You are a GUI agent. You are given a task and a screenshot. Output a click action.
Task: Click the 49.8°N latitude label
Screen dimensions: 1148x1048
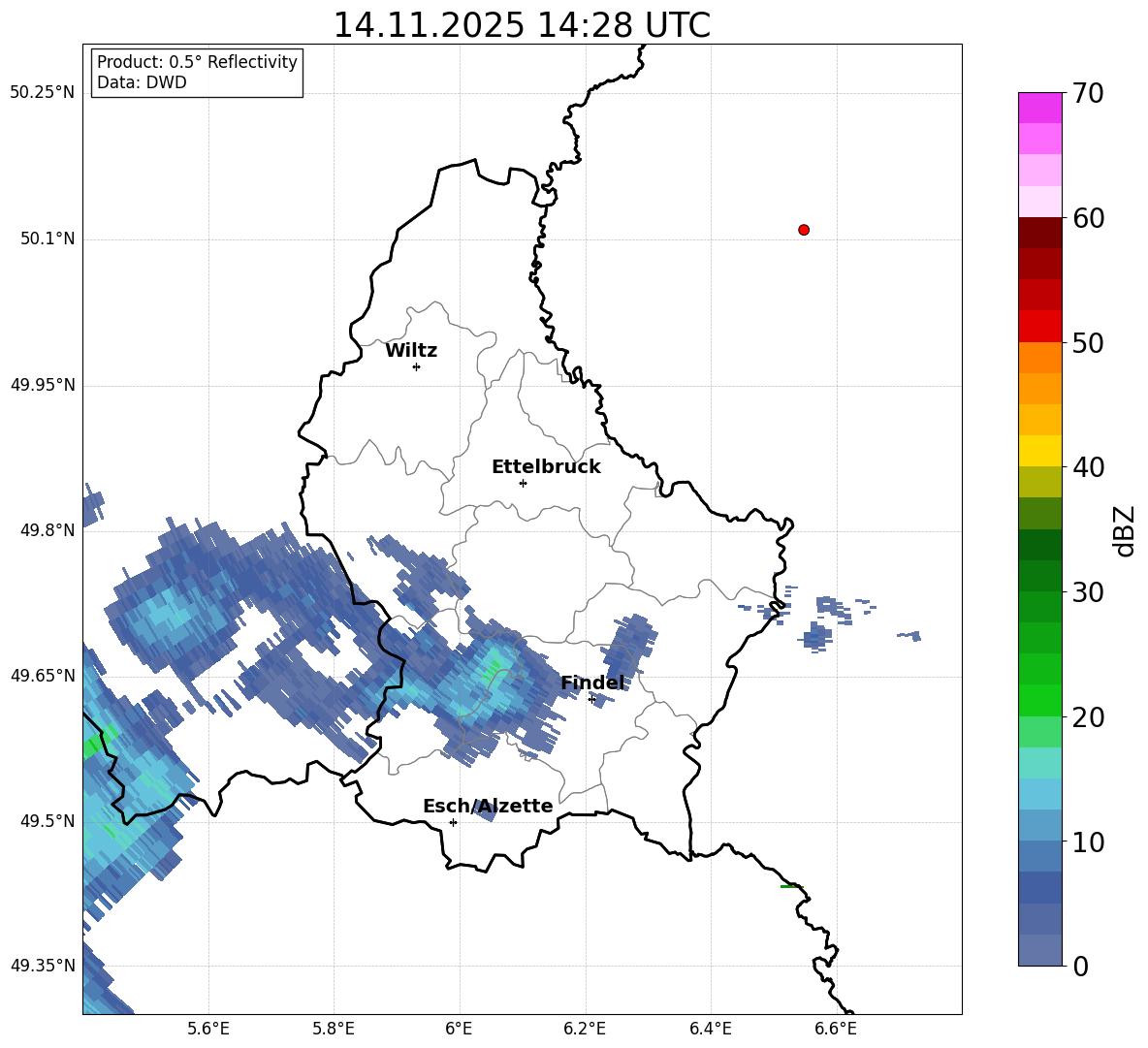[x=48, y=530]
